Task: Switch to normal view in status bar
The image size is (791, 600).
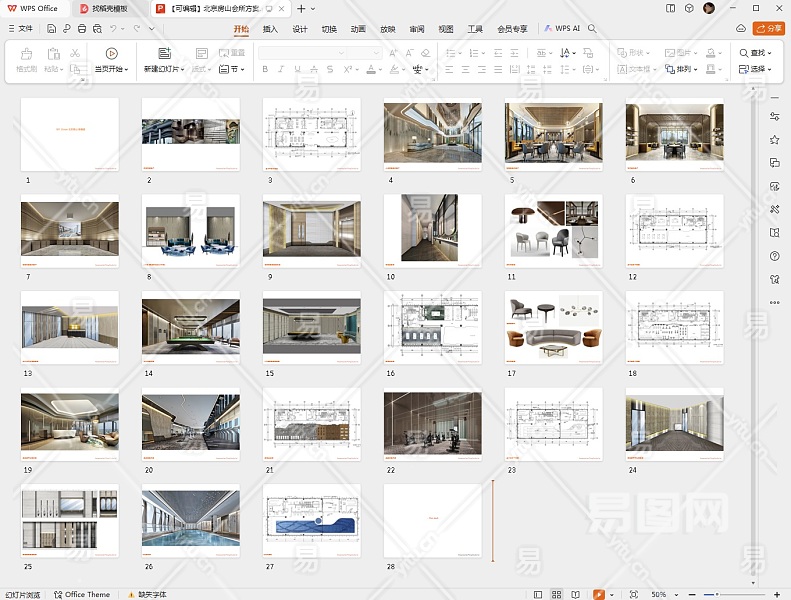Action: tap(538, 594)
